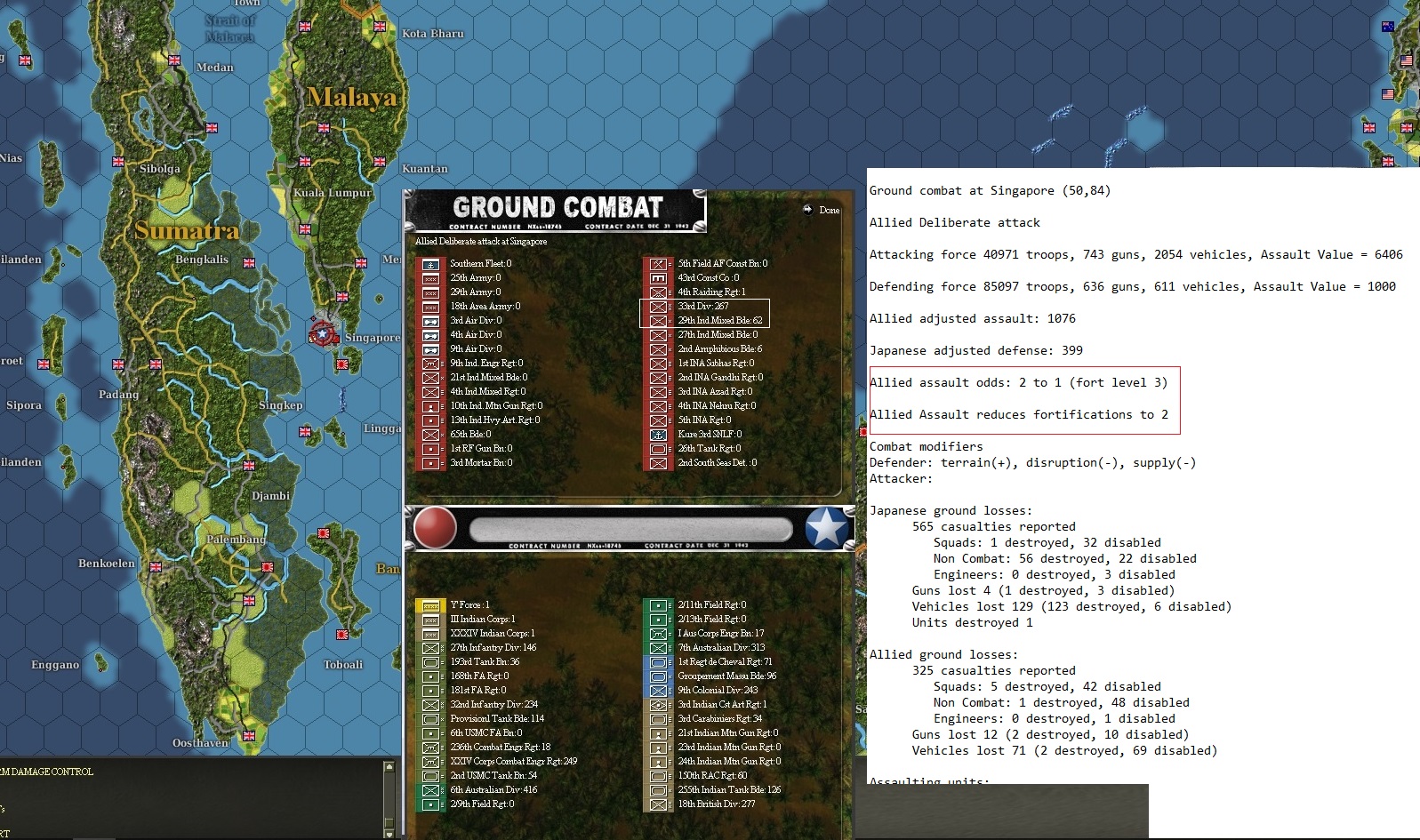Viewport: 1420px width, 840px height.
Task: Click the 2nd Amphibious Bde: 6 entry
Action: (x=720, y=349)
